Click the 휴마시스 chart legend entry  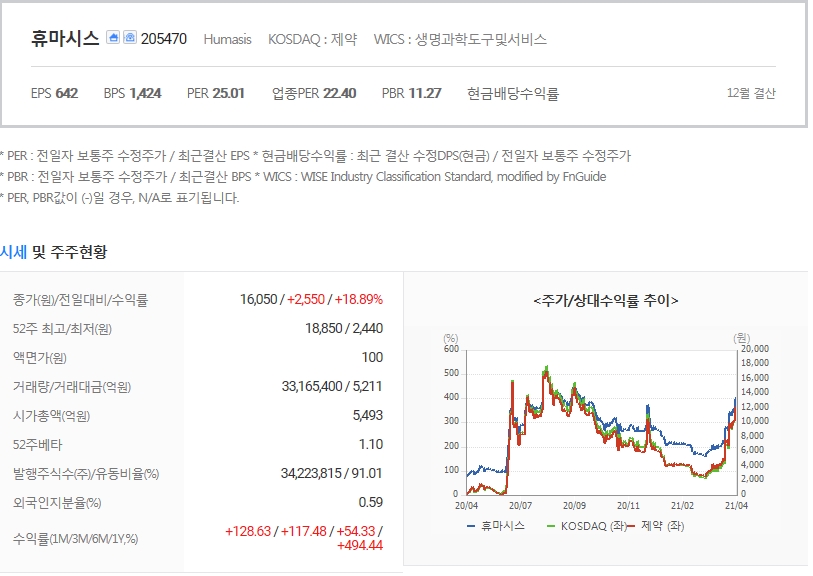[496, 526]
